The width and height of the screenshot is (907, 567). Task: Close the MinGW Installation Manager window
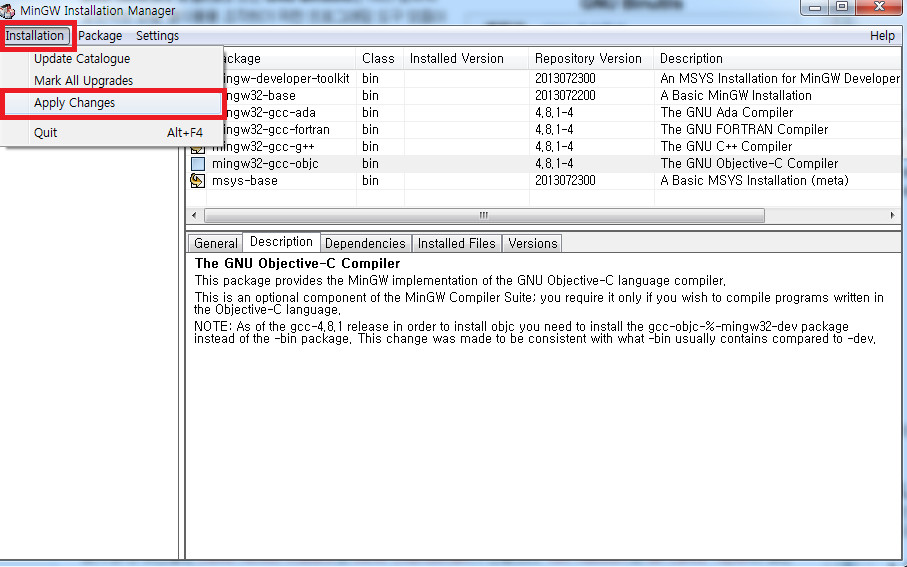pos(880,8)
